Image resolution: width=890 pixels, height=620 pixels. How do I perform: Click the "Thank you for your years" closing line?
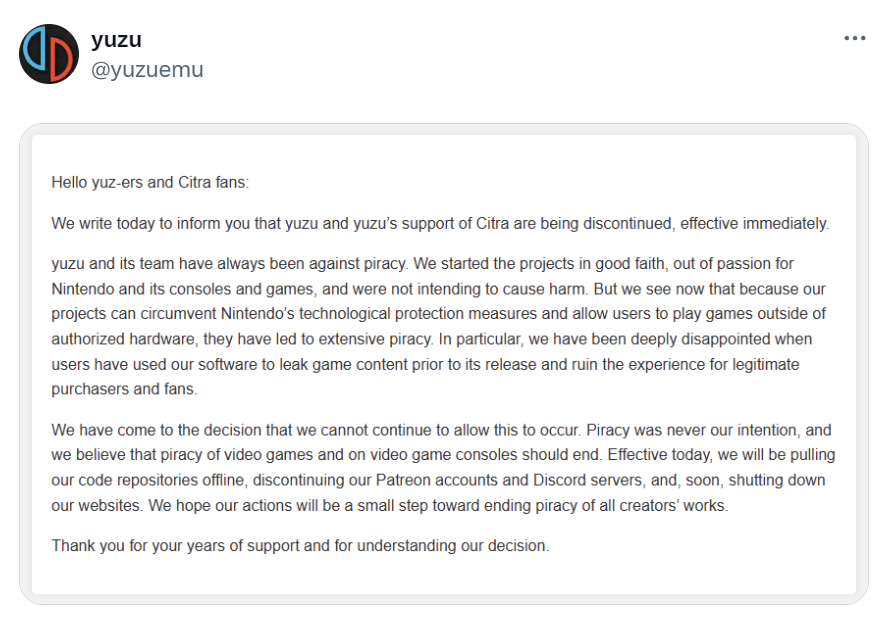300,546
